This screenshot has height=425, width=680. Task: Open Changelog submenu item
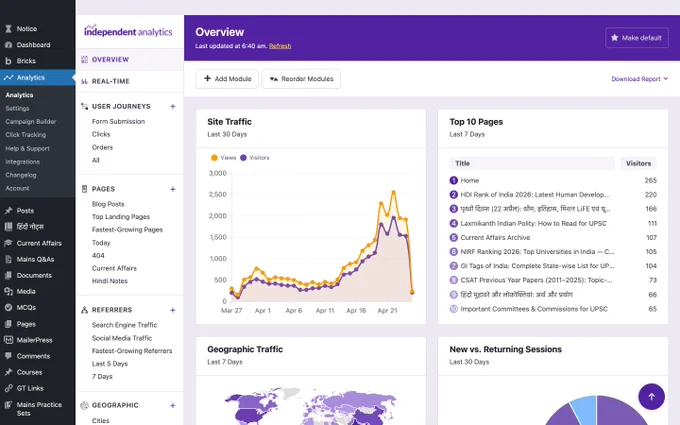pyautogui.click(x=21, y=175)
